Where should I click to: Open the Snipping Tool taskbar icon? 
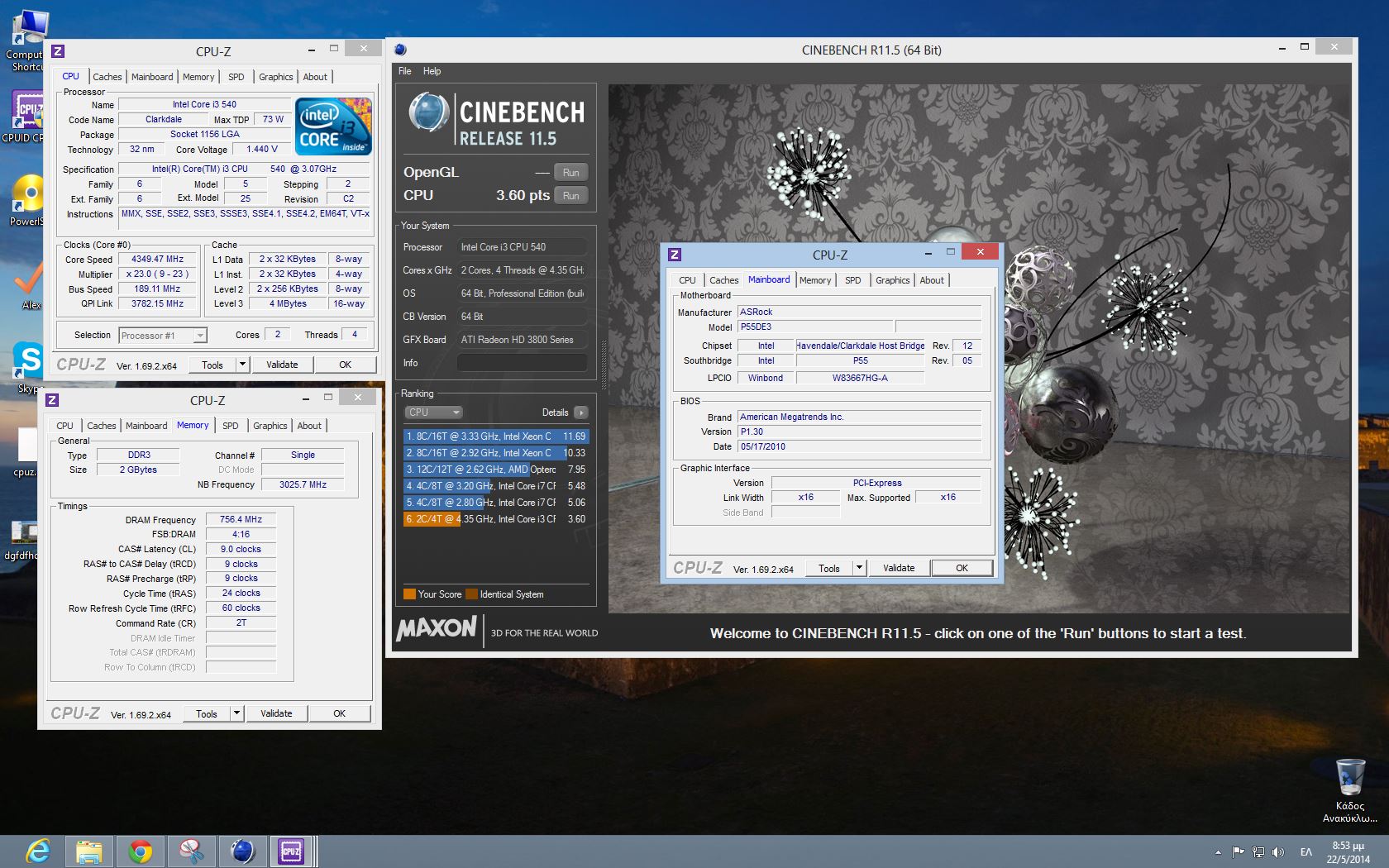191,851
